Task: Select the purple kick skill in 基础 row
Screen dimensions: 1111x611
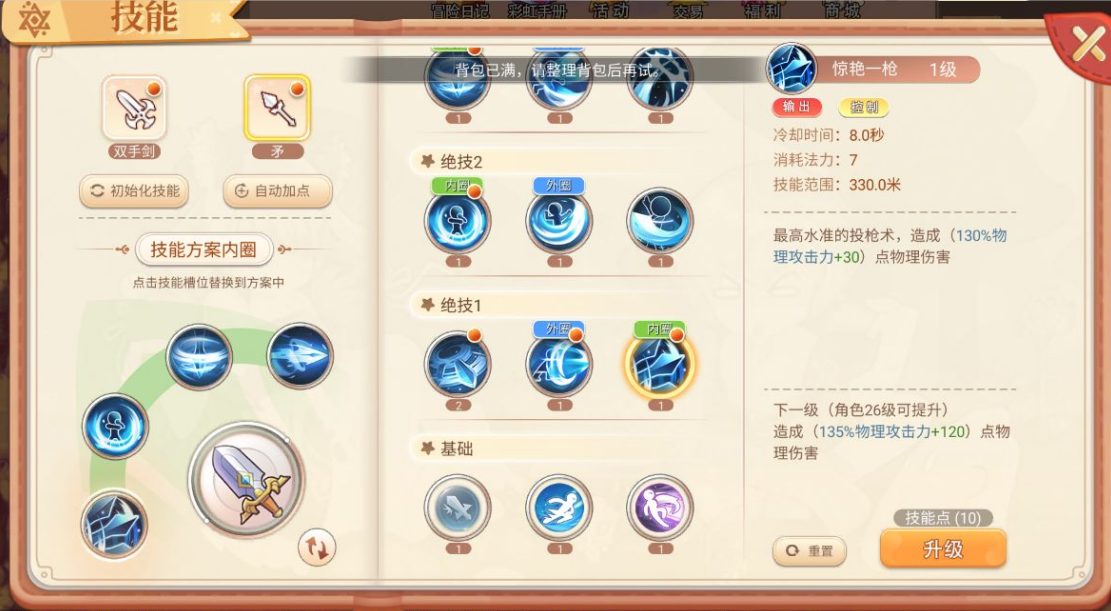Action: point(660,508)
